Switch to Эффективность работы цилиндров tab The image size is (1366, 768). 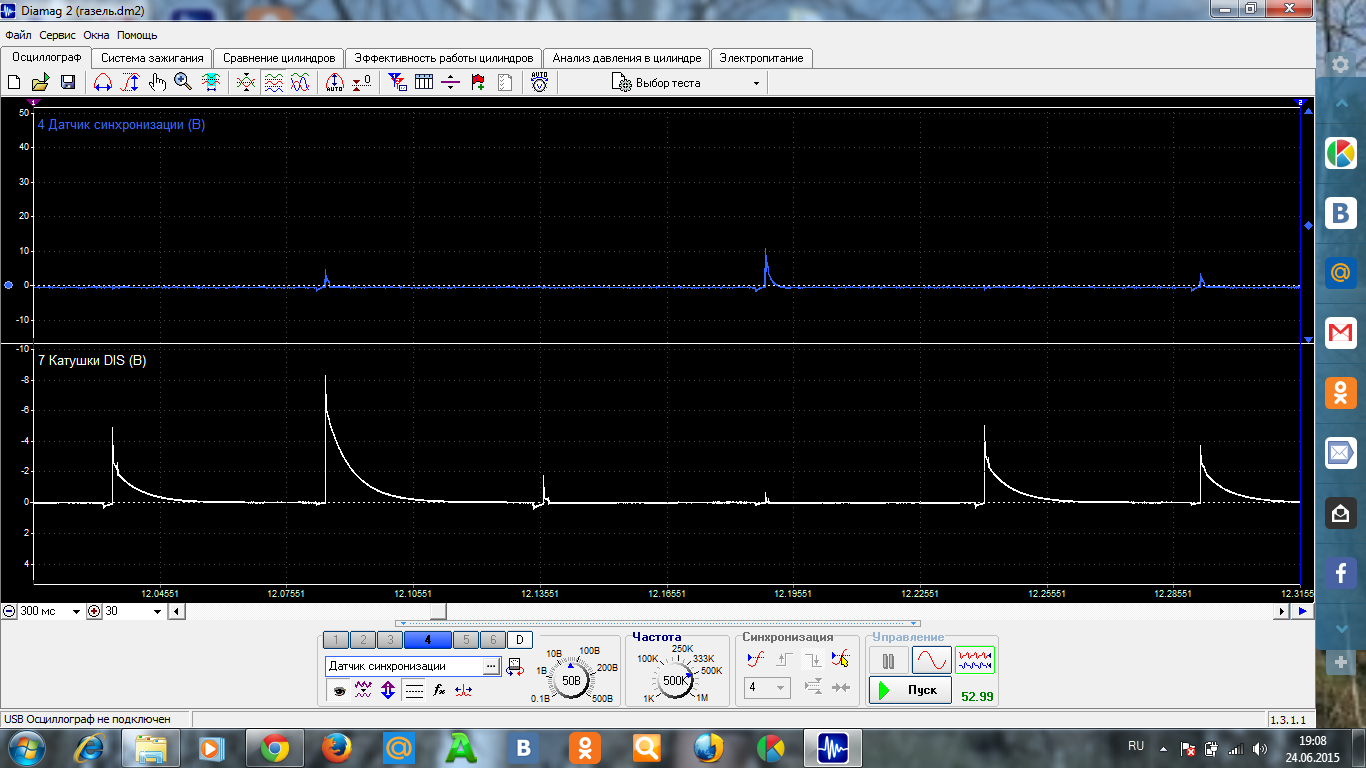click(x=444, y=58)
